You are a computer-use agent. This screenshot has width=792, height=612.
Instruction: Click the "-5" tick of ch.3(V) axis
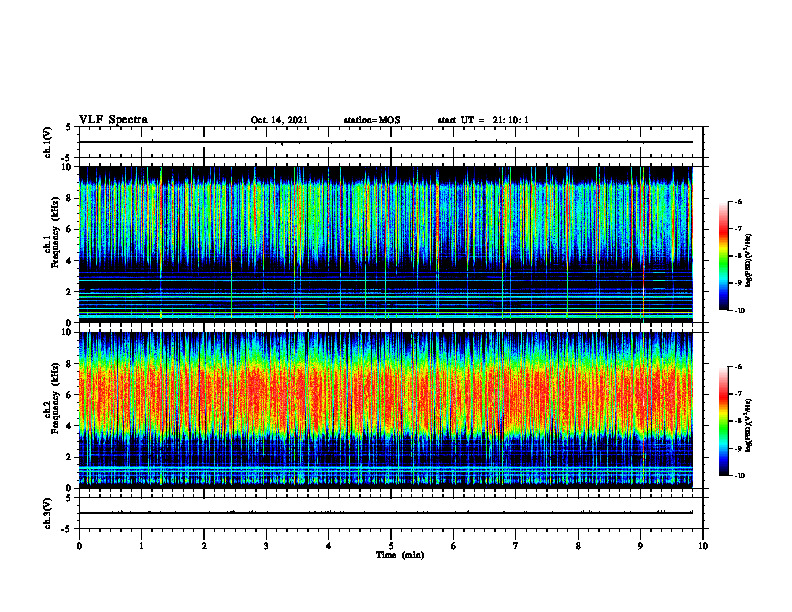coord(68,529)
